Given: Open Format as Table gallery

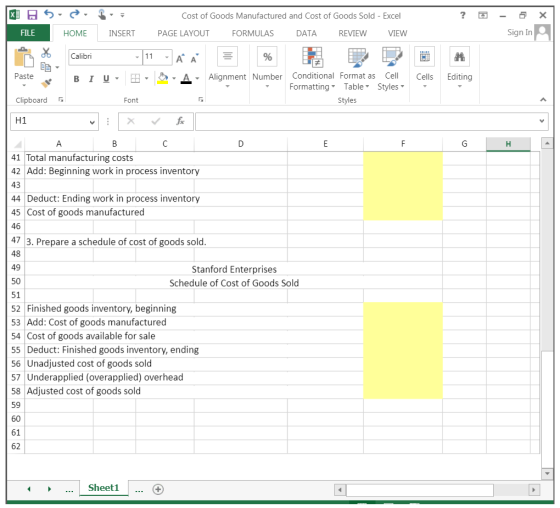Looking at the screenshot, I should click(357, 69).
